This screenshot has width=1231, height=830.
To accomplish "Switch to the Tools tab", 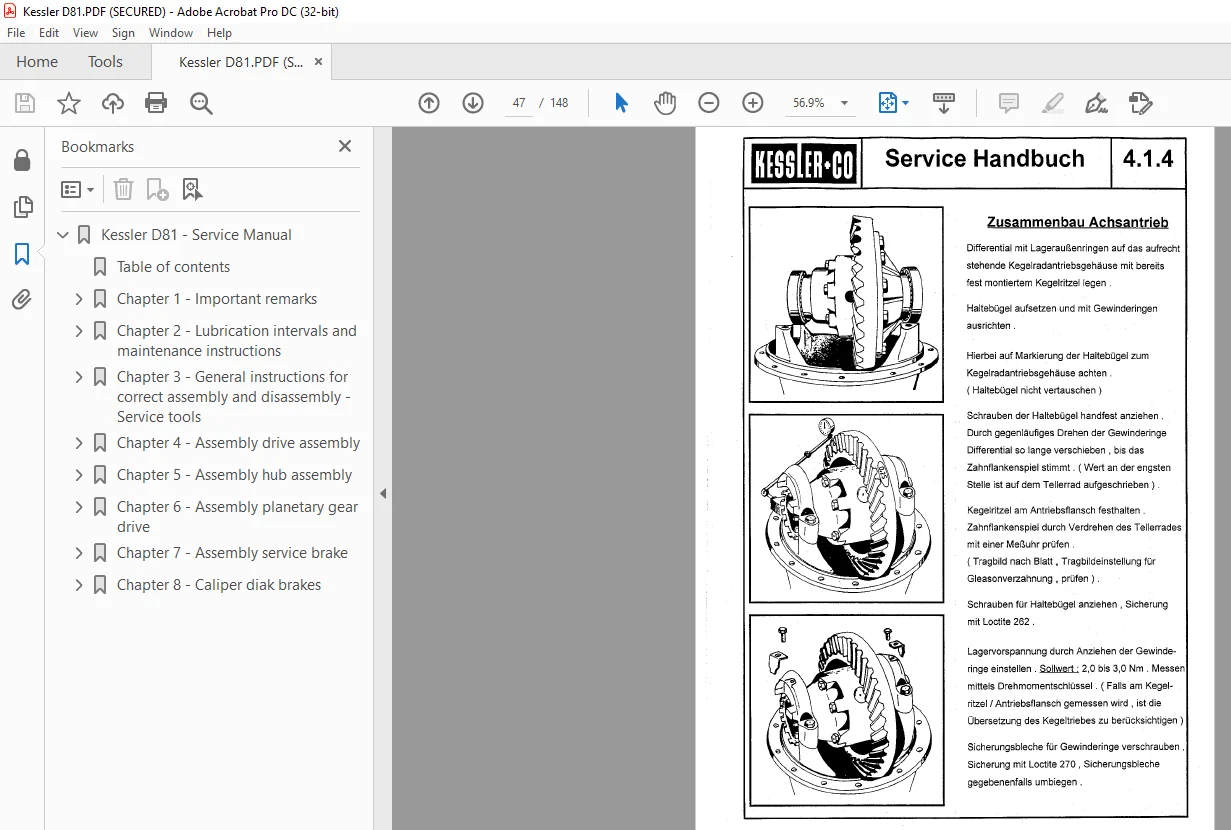I will [105, 62].
